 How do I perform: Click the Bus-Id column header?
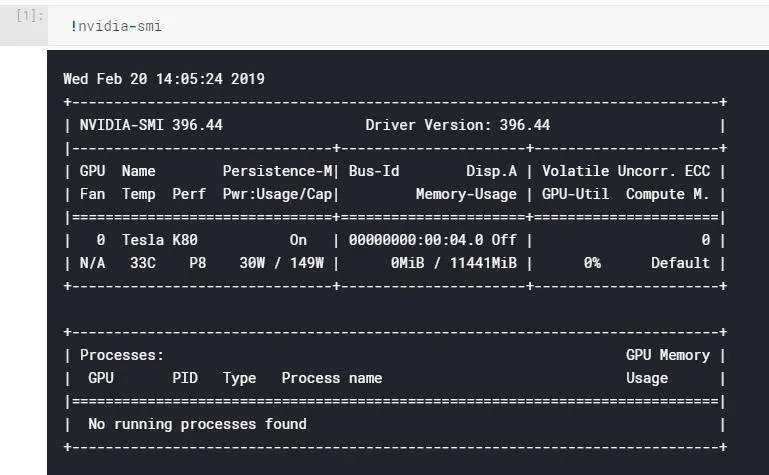click(x=374, y=171)
